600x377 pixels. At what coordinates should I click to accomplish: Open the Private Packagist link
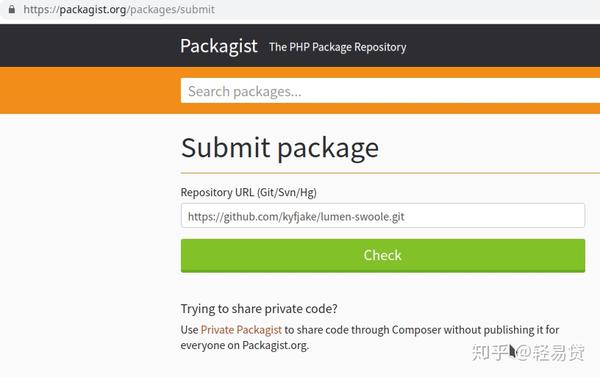click(x=241, y=330)
